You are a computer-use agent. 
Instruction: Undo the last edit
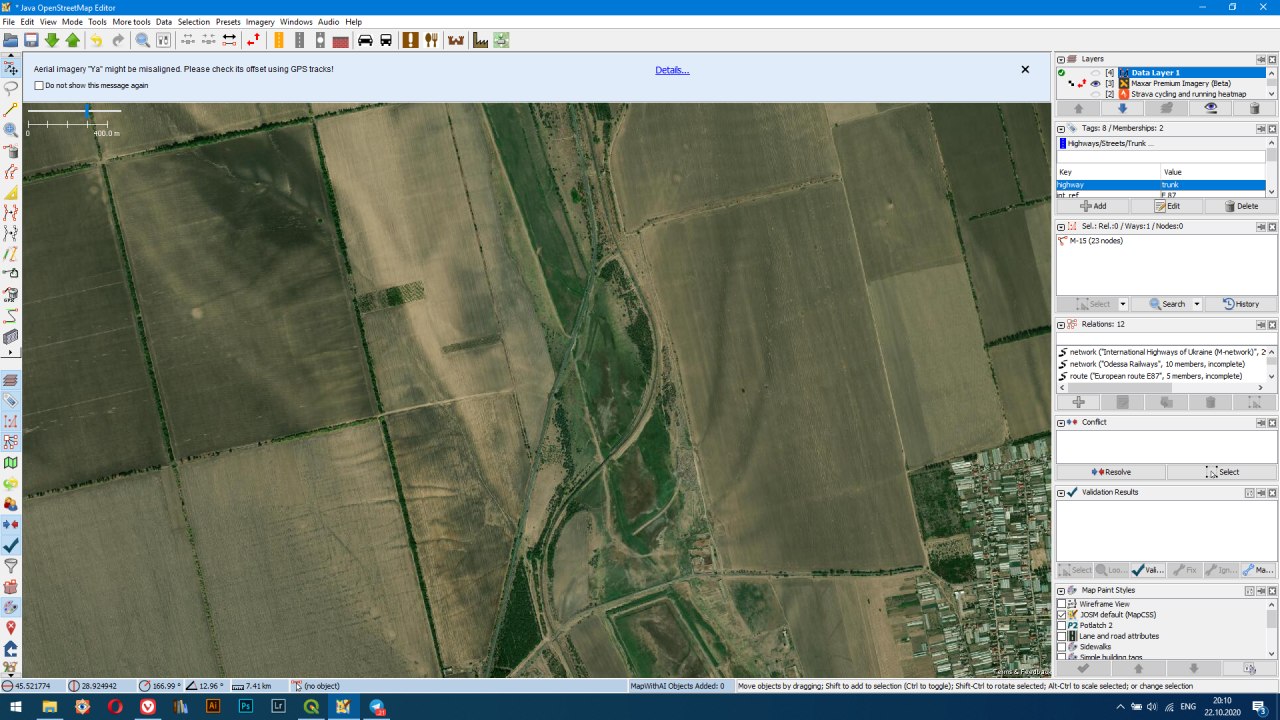pyautogui.click(x=96, y=40)
